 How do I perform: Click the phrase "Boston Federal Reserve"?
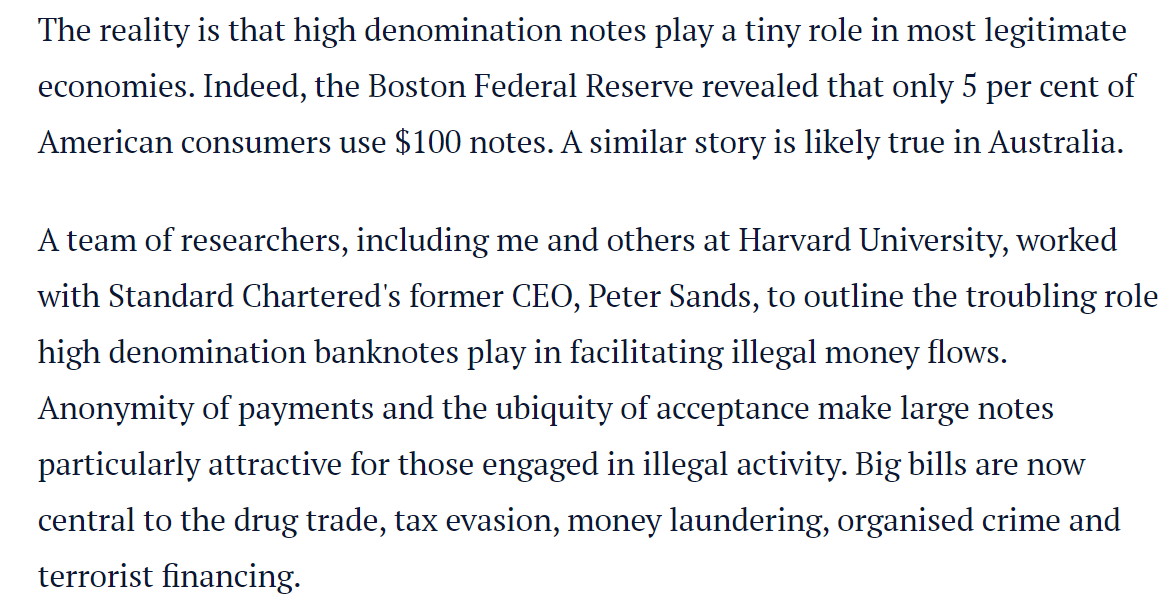[x=531, y=87]
